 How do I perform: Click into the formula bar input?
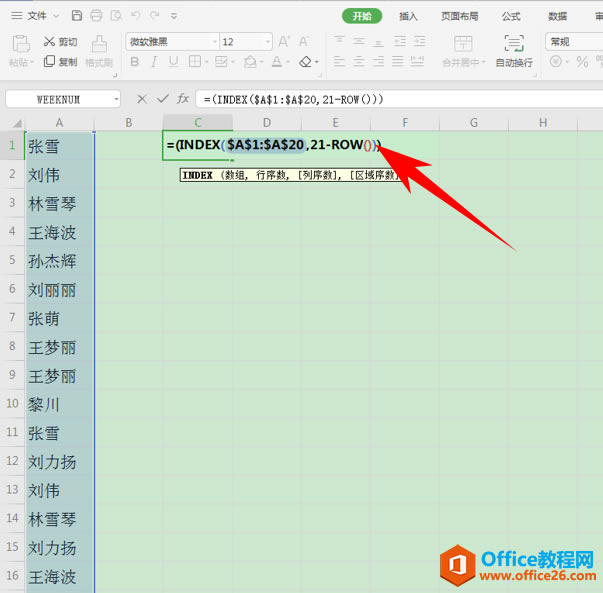[399, 100]
